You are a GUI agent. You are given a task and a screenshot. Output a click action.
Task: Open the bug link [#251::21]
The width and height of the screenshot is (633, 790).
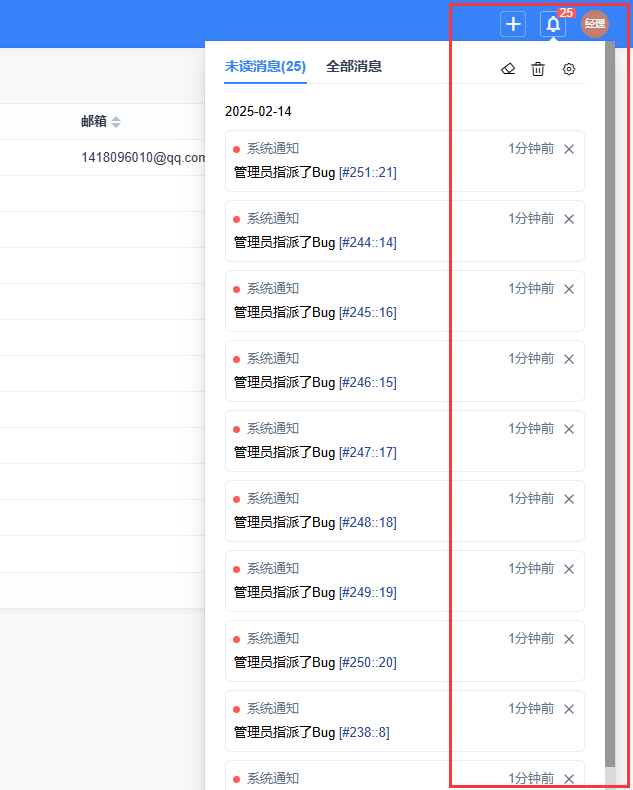click(367, 173)
